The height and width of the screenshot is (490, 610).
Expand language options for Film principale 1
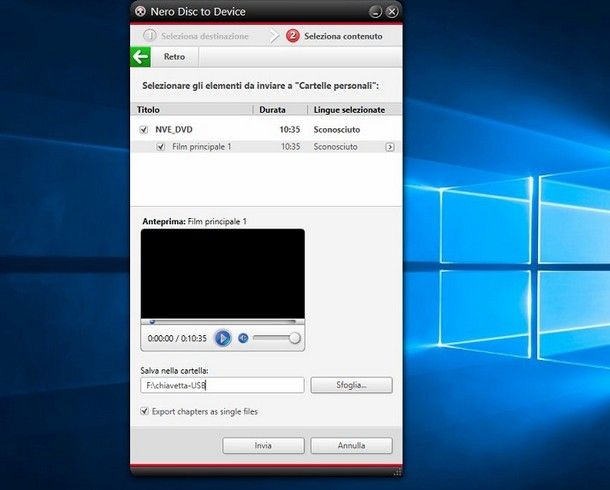[x=389, y=147]
